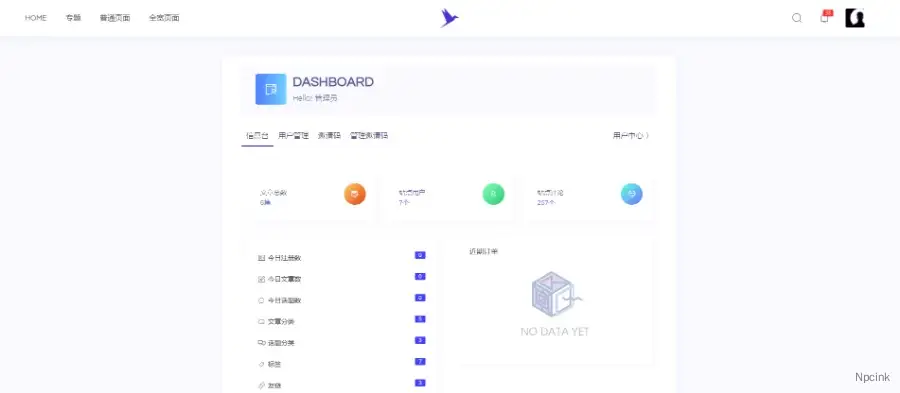Click the 今日注册数 list icon
The image size is (900, 393).
pyautogui.click(x=262, y=258)
